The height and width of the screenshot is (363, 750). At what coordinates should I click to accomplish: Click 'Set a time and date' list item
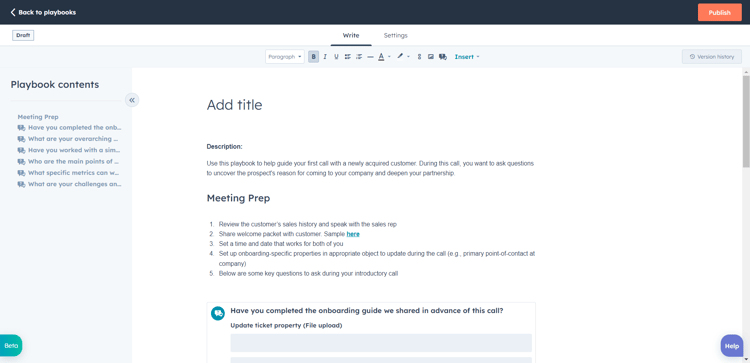[x=281, y=244]
